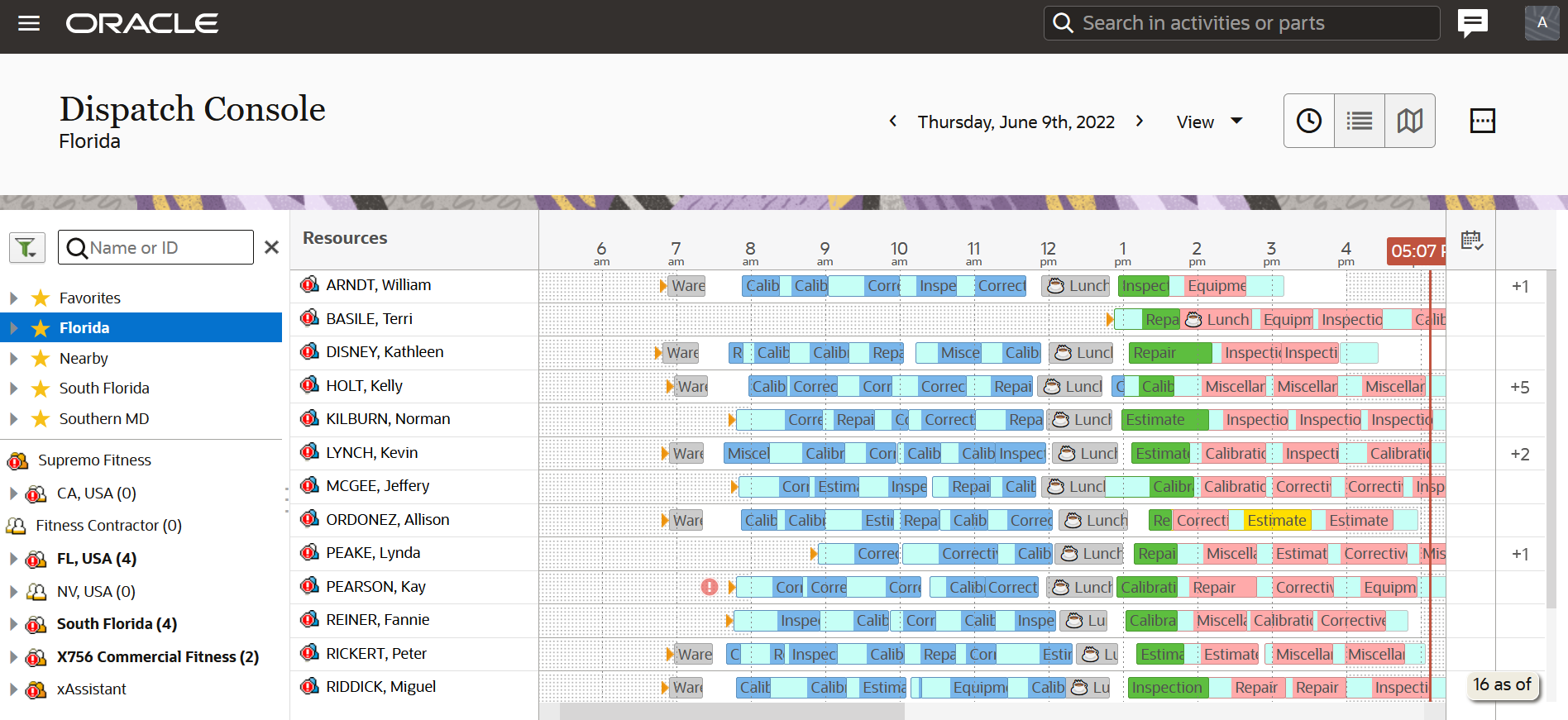This screenshot has height=720, width=1568.
Task: Open the chat messages icon
Action: 1472,23
